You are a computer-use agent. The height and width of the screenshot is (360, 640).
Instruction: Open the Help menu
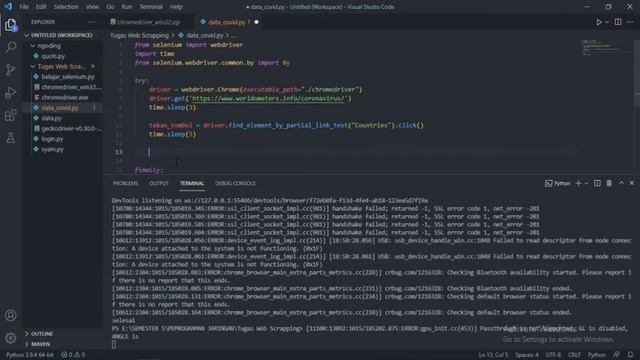pyautogui.click(x=176, y=7)
